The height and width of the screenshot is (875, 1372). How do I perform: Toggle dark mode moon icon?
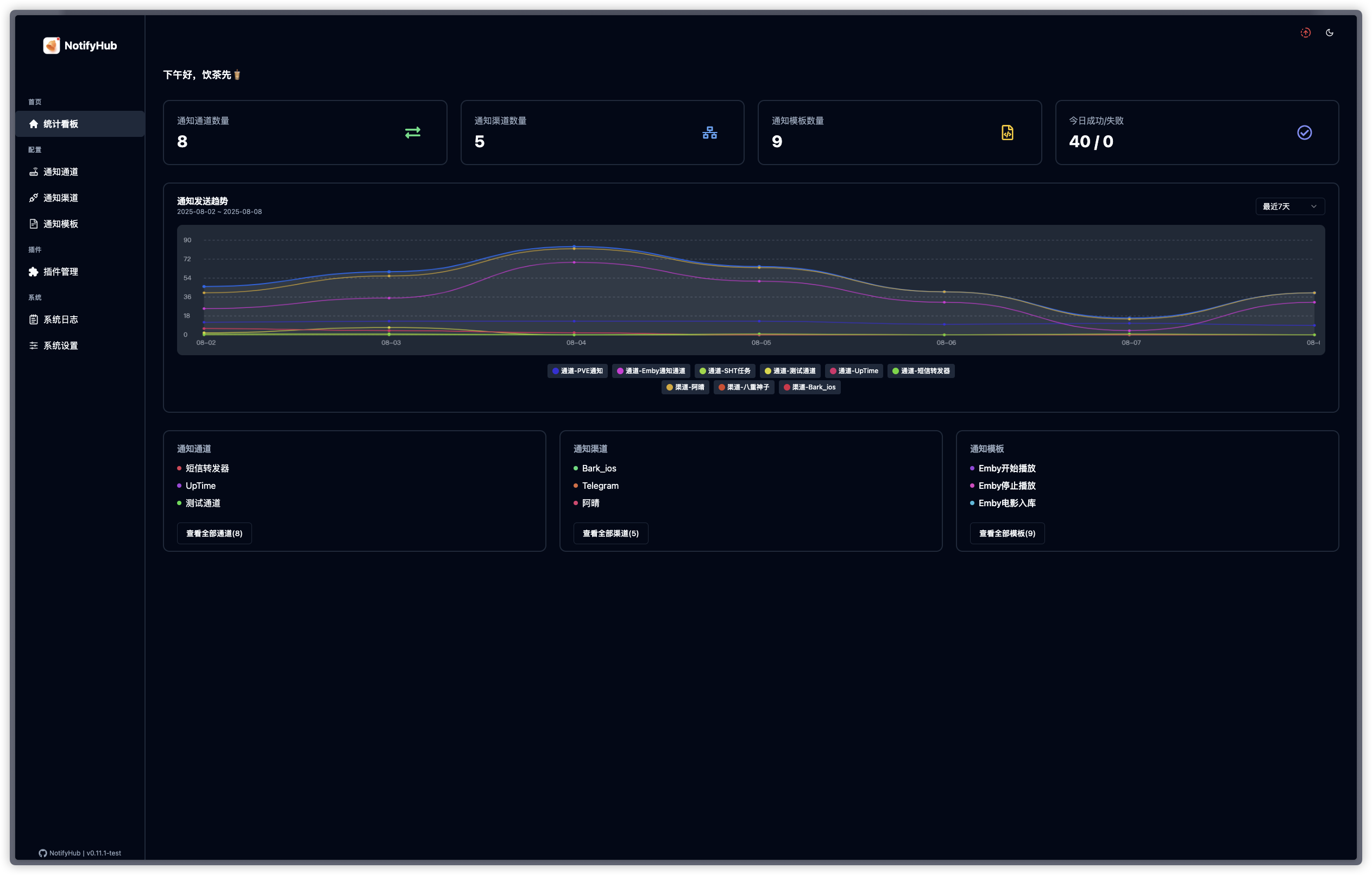point(1329,33)
